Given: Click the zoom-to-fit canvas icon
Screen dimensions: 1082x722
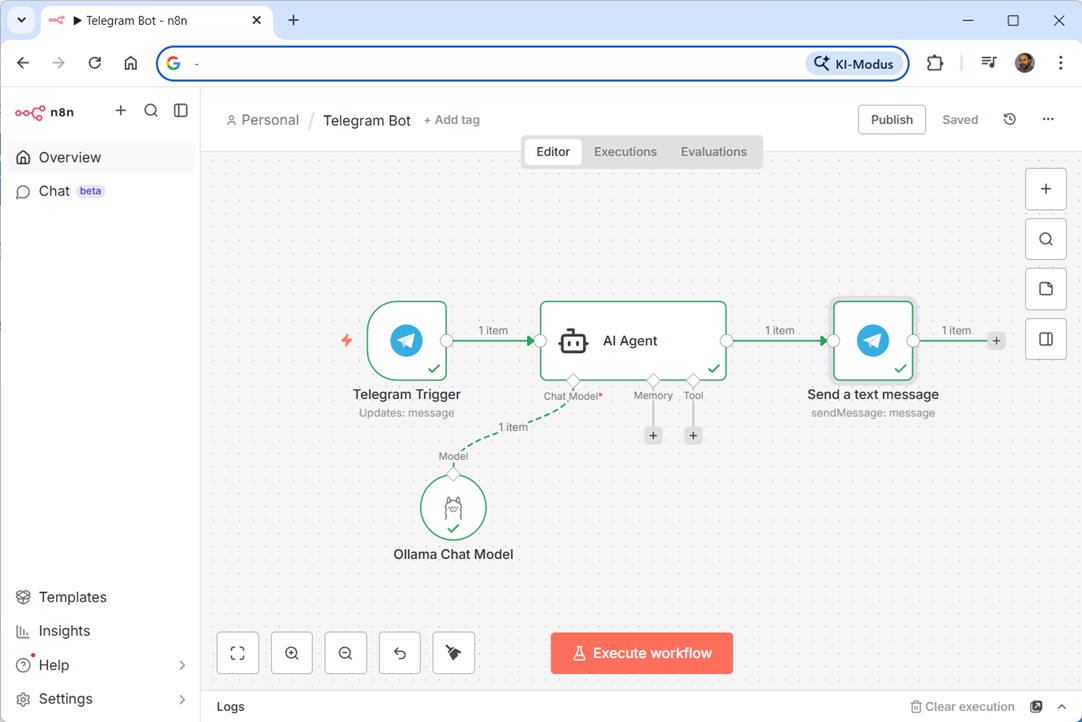Looking at the screenshot, I should (x=238, y=653).
